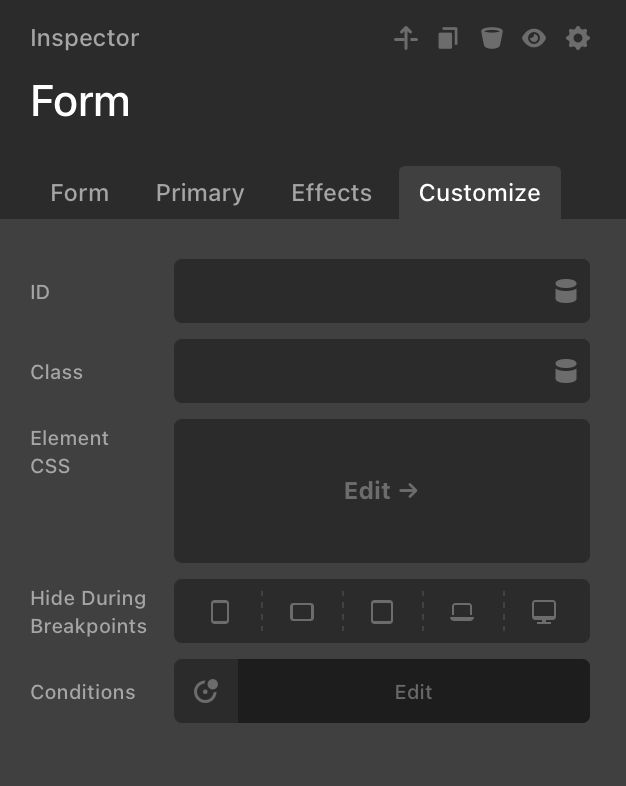Click the Conditions circle icon
The width and height of the screenshot is (626, 786).
tap(206, 691)
